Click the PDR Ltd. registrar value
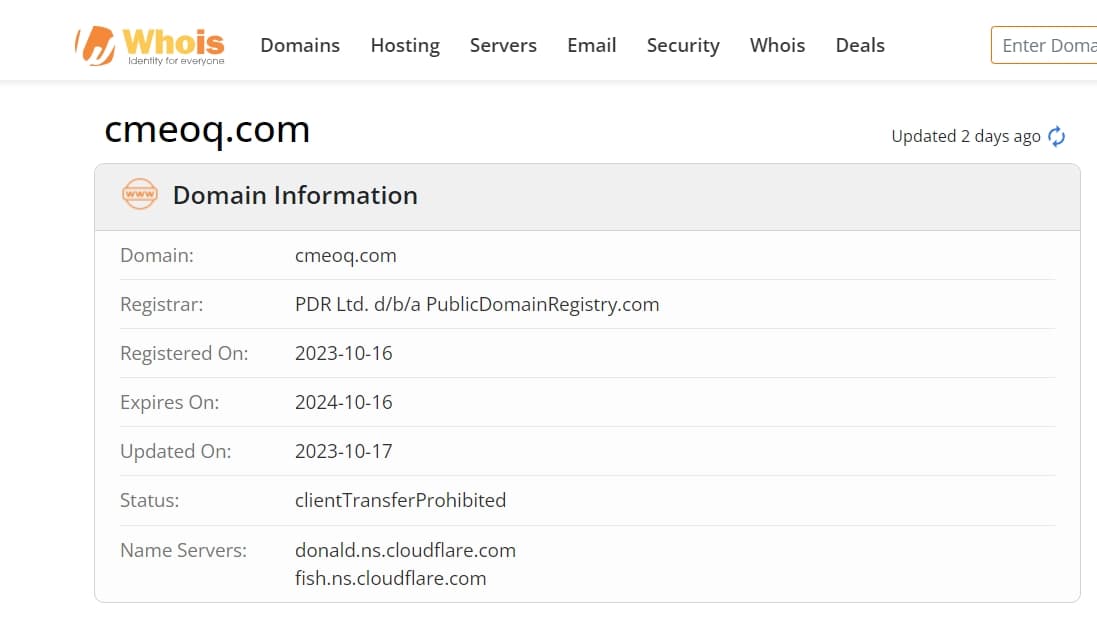1097x618 pixels. click(x=477, y=304)
